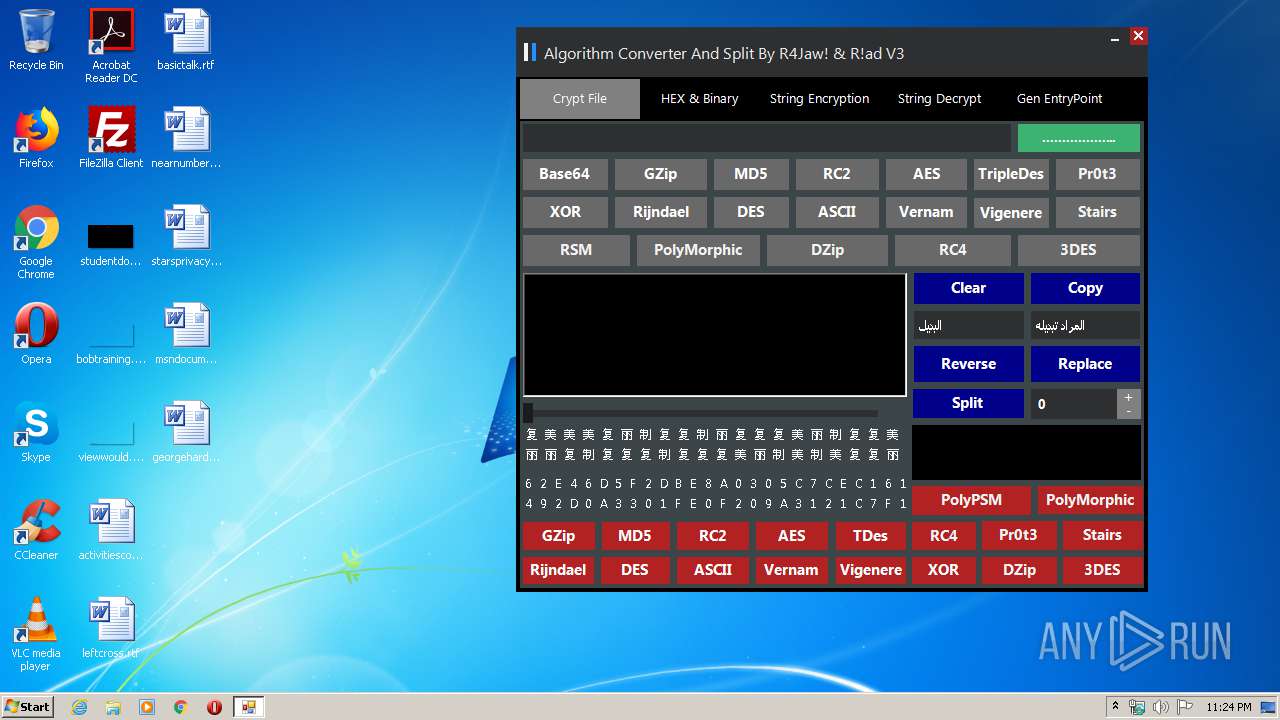Launch Firefox from the desktop

tap(36, 138)
